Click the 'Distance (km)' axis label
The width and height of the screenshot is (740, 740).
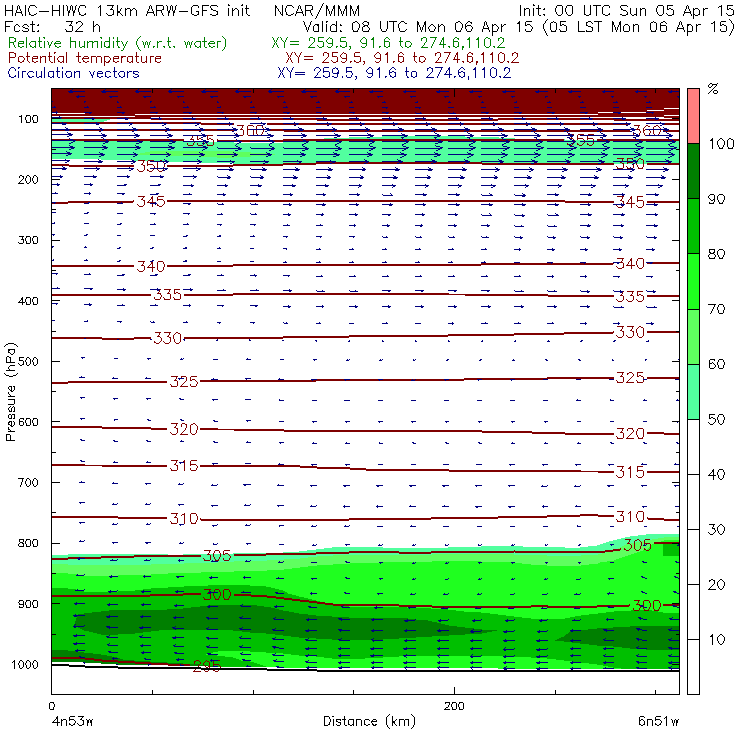click(x=369, y=721)
